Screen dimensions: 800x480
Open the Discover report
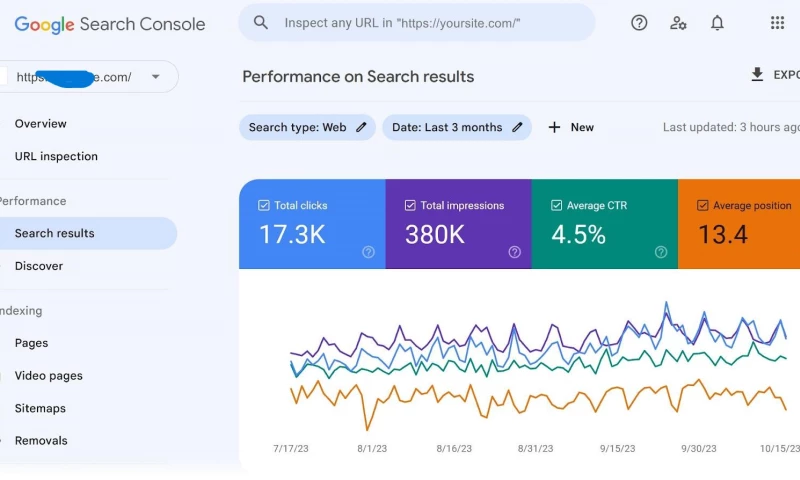[39, 266]
